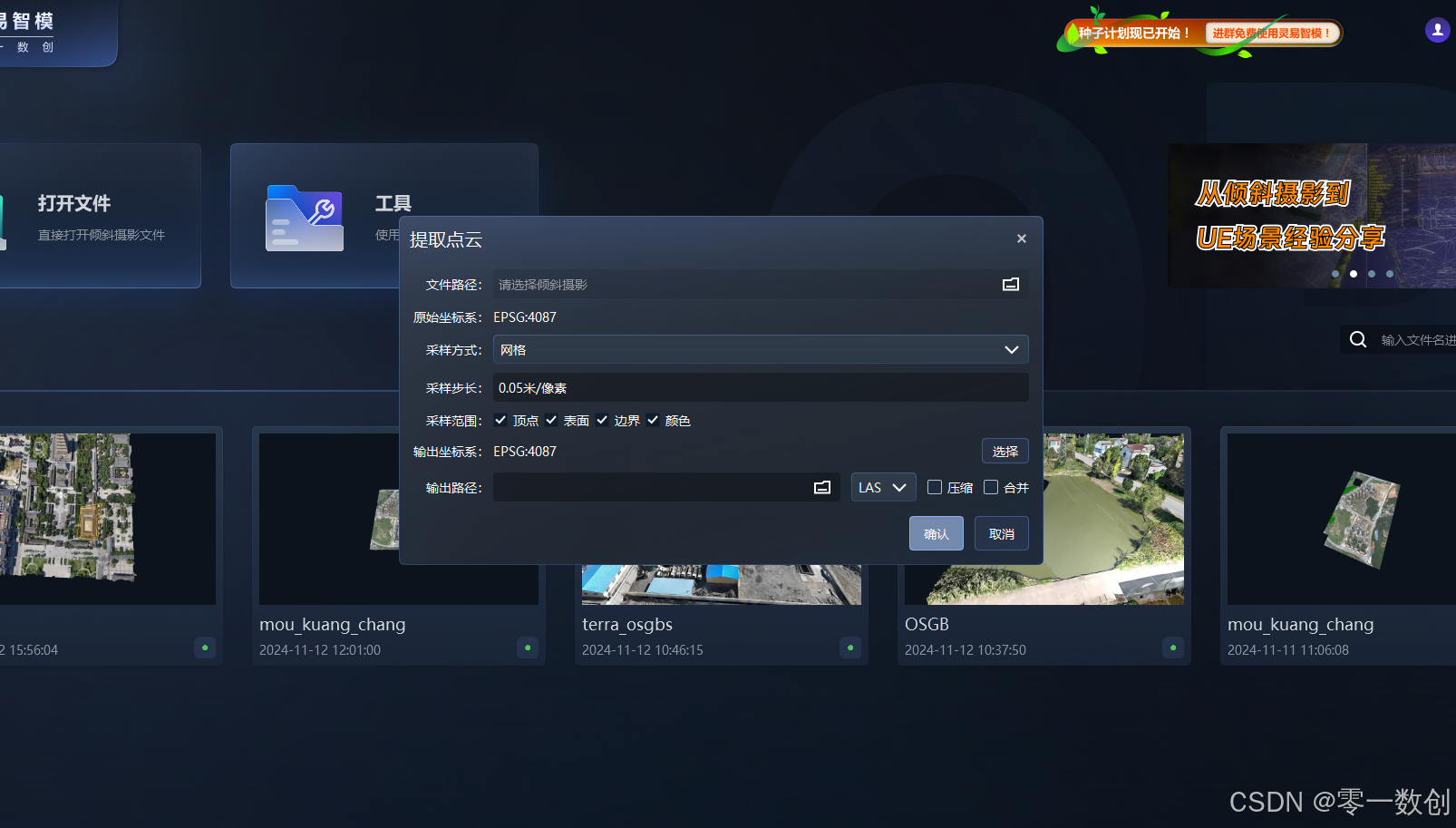The width and height of the screenshot is (1456, 828).
Task: Browse for output path folder icon
Action: [x=822, y=488]
